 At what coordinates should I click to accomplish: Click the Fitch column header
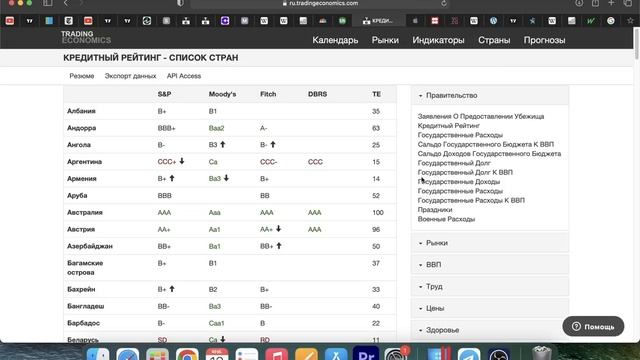click(x=268, y=94)
